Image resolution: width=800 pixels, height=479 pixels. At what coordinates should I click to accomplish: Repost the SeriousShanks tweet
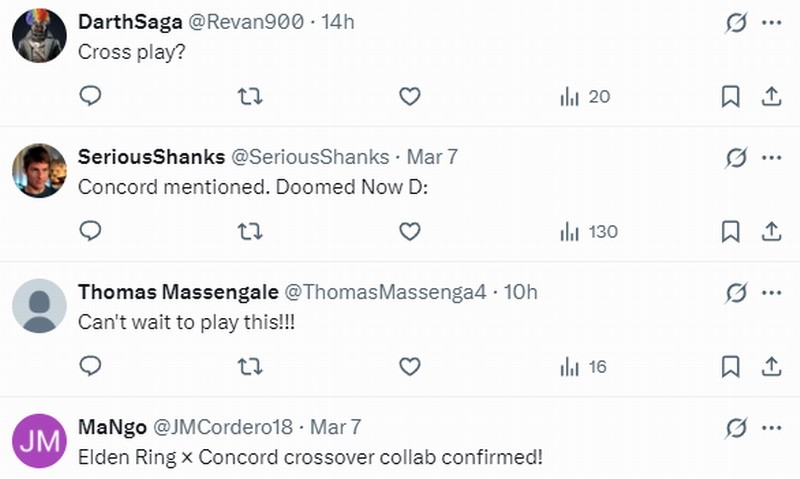pos(249,231)
